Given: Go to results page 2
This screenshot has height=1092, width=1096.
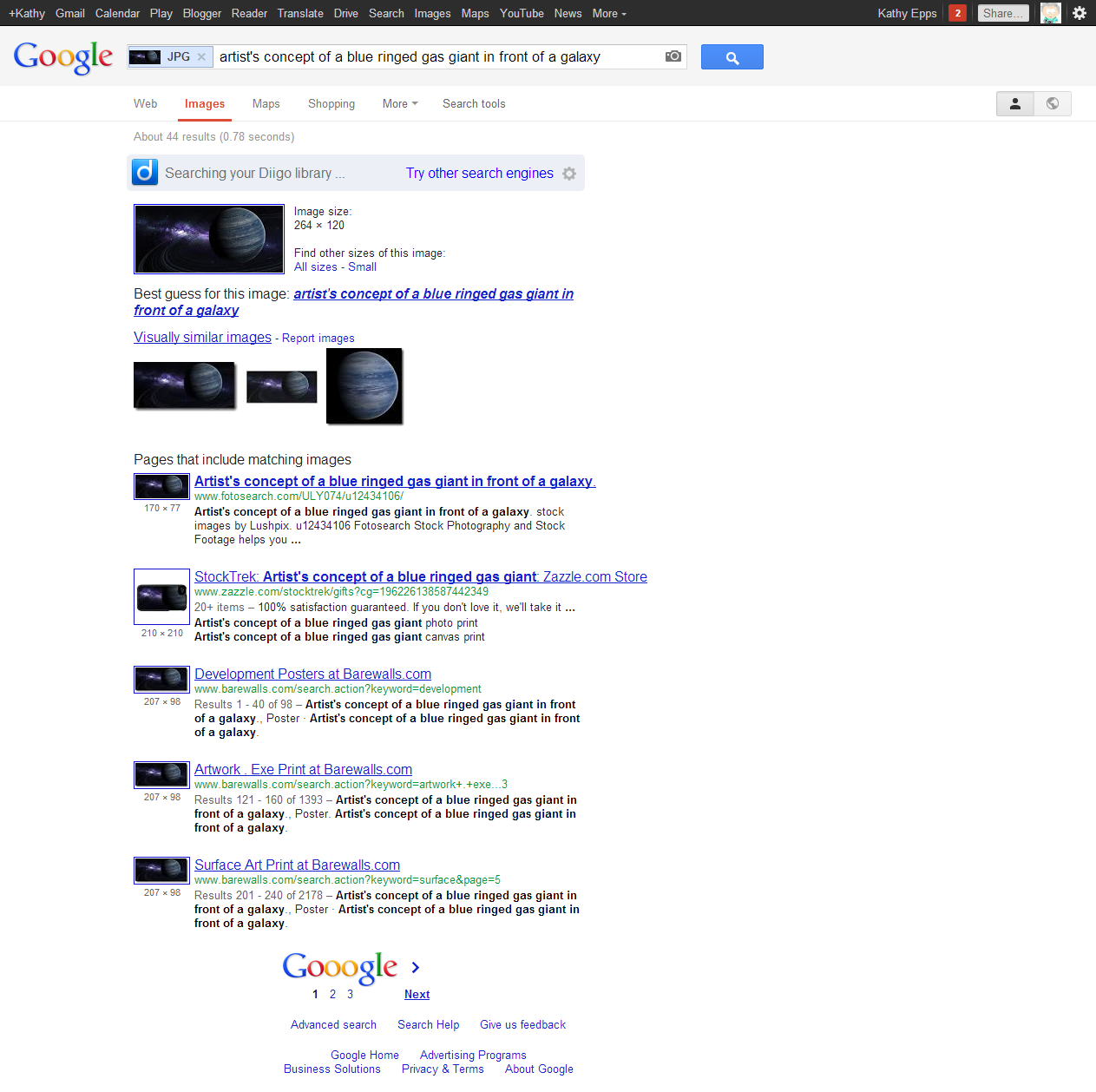Looking at the screenshot, I should (x=332, y=994).
